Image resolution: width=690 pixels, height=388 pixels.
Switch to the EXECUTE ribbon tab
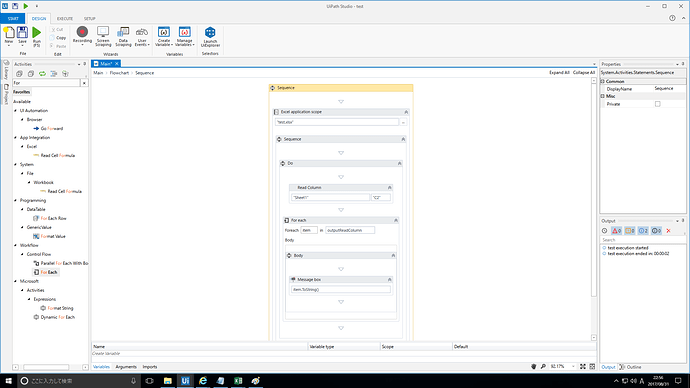click(65, 18)
